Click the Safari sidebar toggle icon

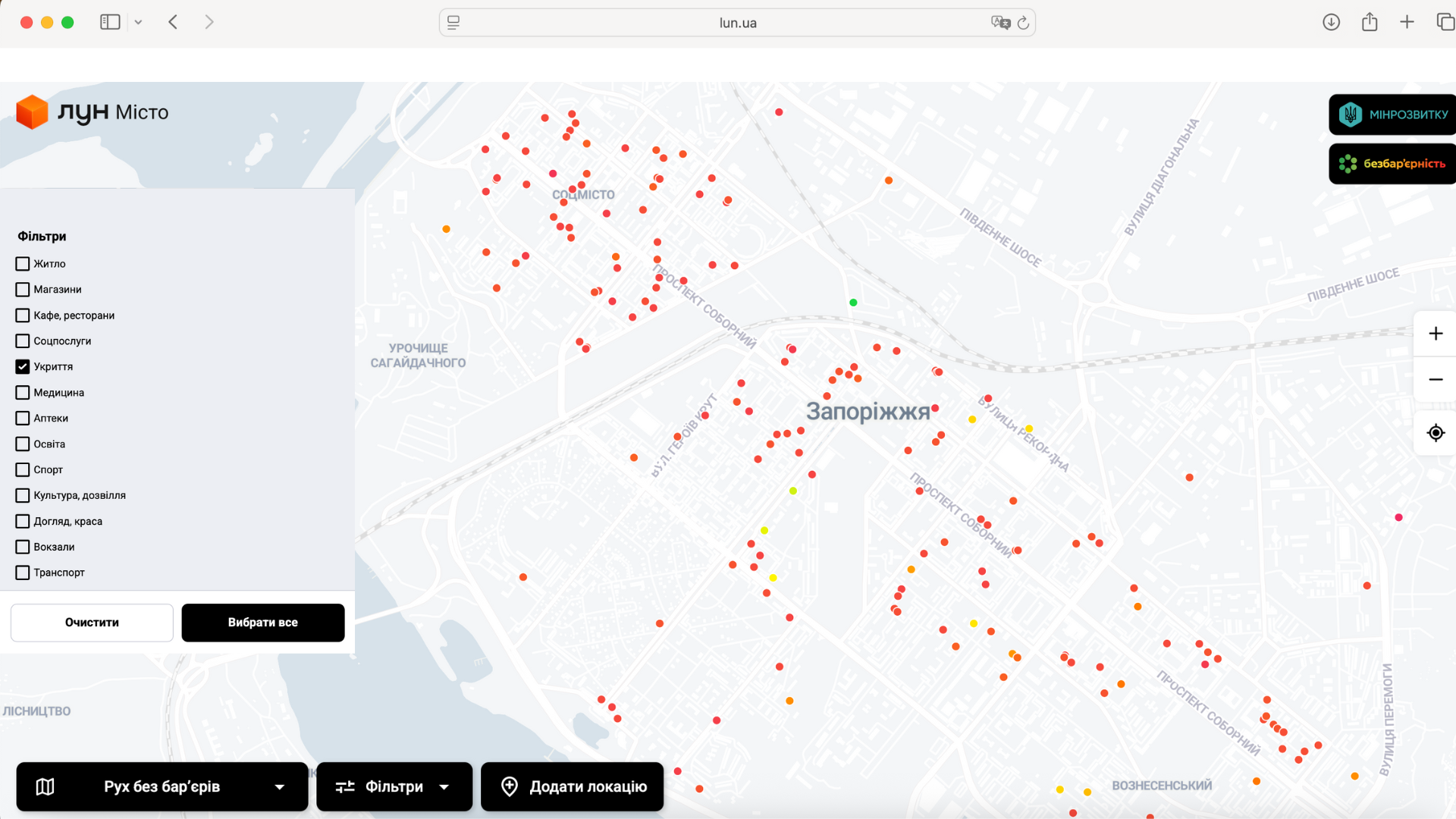[x=110, y=22]
